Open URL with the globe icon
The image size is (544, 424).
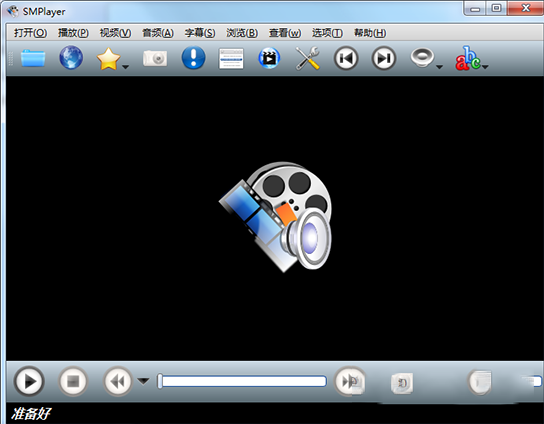[71, 58]
